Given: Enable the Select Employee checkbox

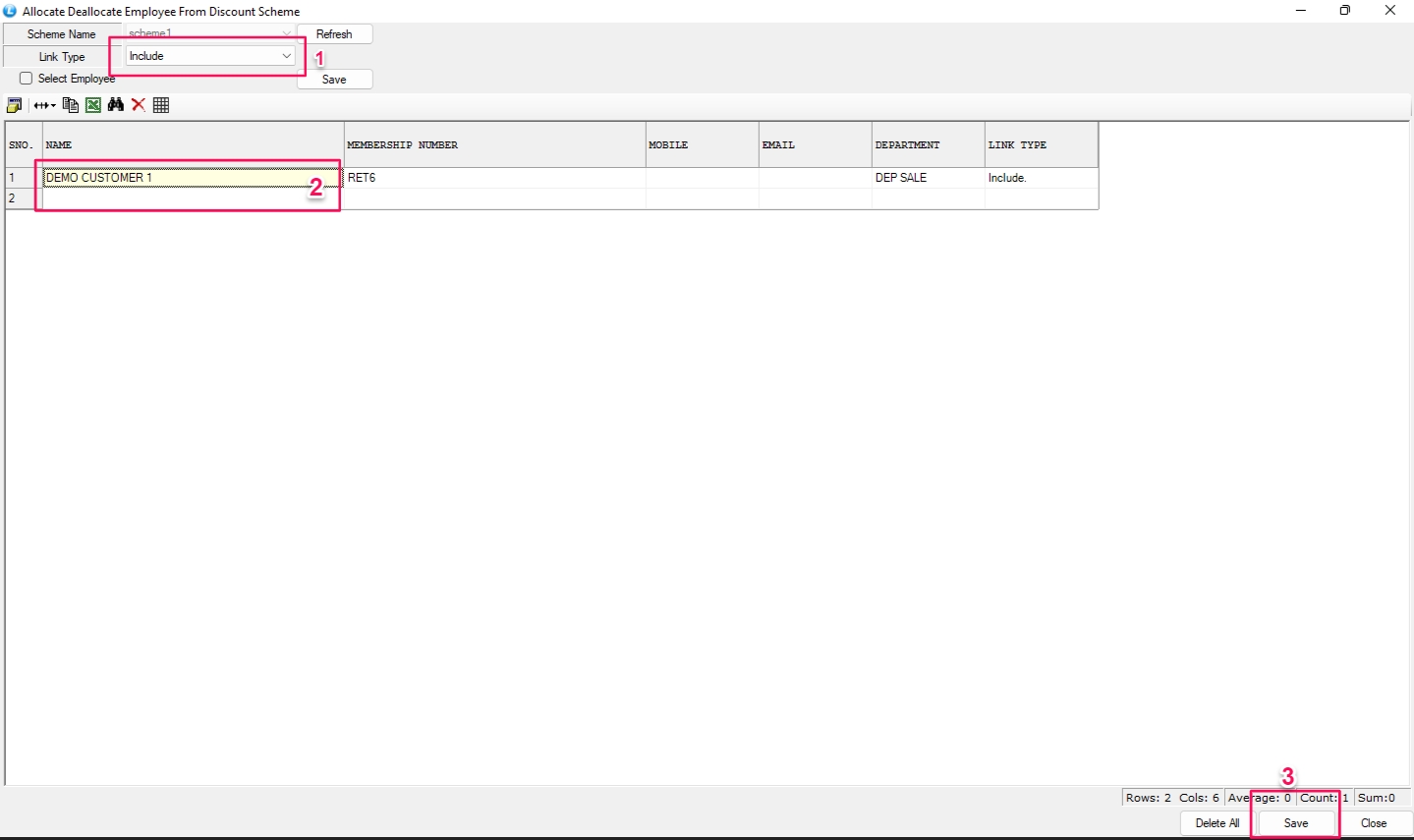Looking at the screenshot, I should [x=27, y=79].
